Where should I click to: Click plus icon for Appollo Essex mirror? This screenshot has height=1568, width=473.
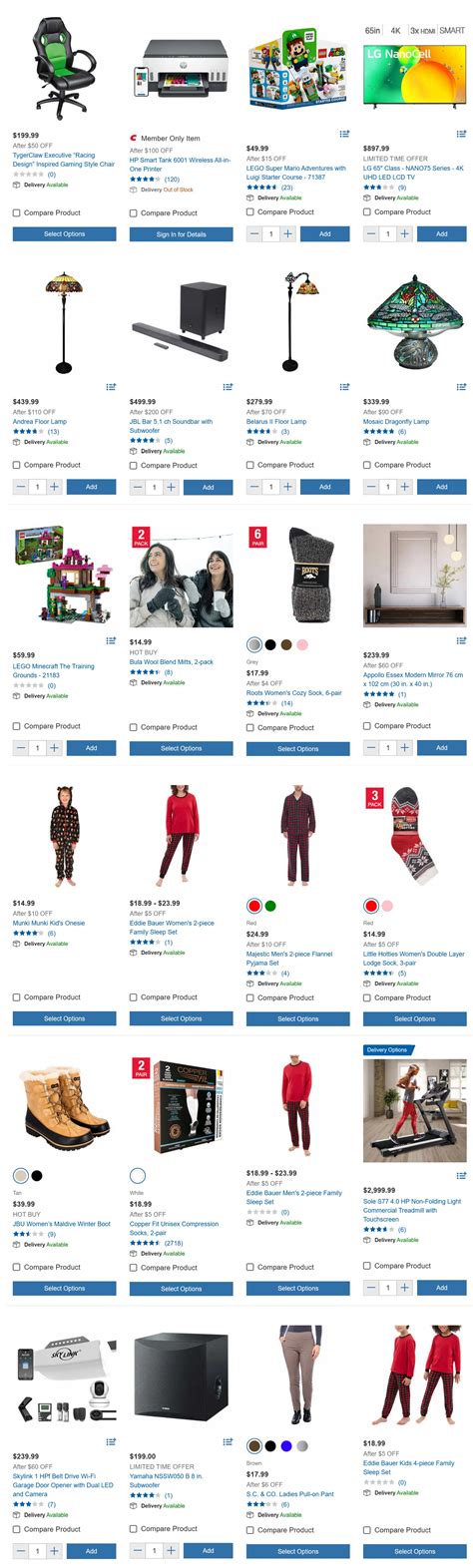point(404,747)
